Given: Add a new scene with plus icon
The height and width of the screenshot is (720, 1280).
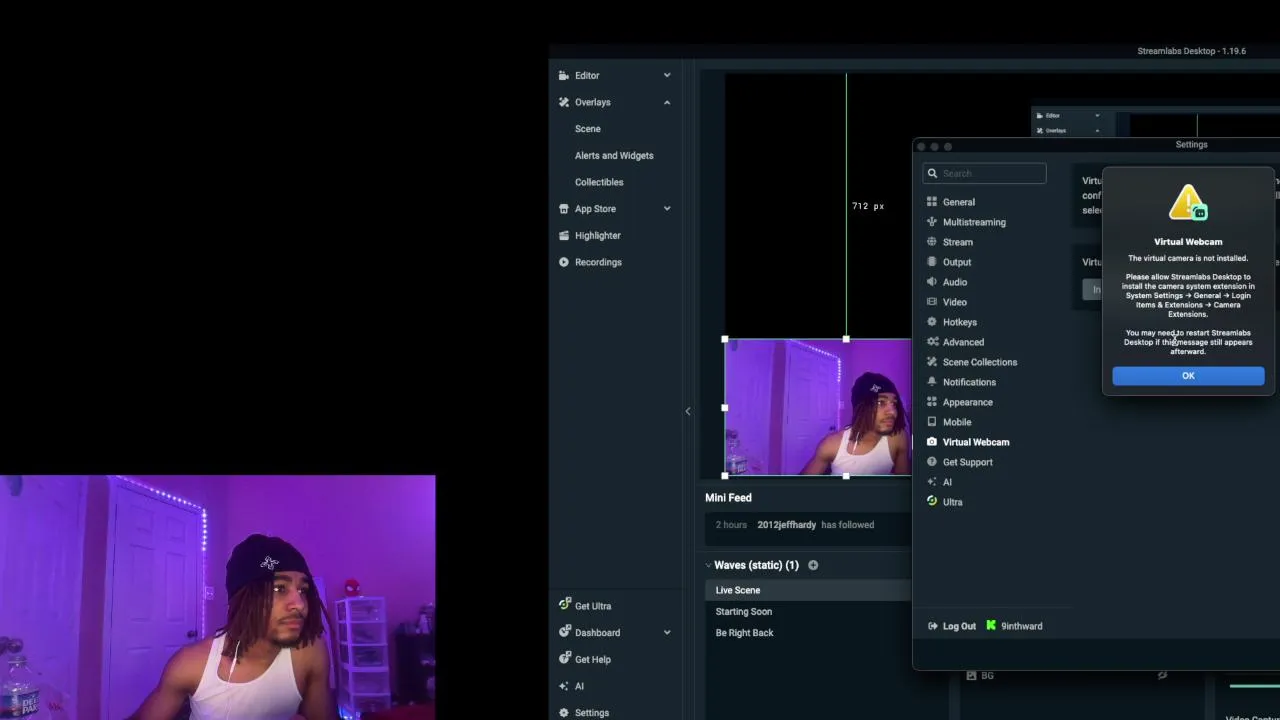Looking at the screenshot, I should pyautogui.click(x=813, y=565).
